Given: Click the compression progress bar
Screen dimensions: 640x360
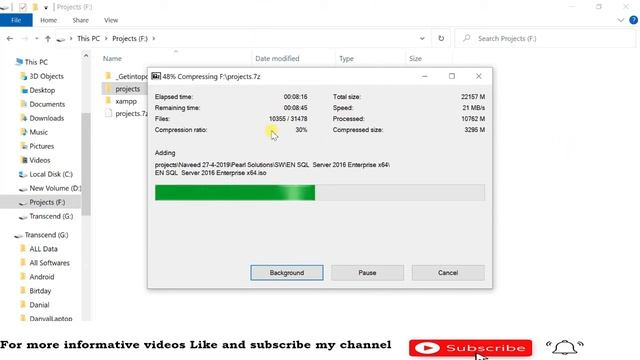Looking at the screenshot, I should point(320,193).
